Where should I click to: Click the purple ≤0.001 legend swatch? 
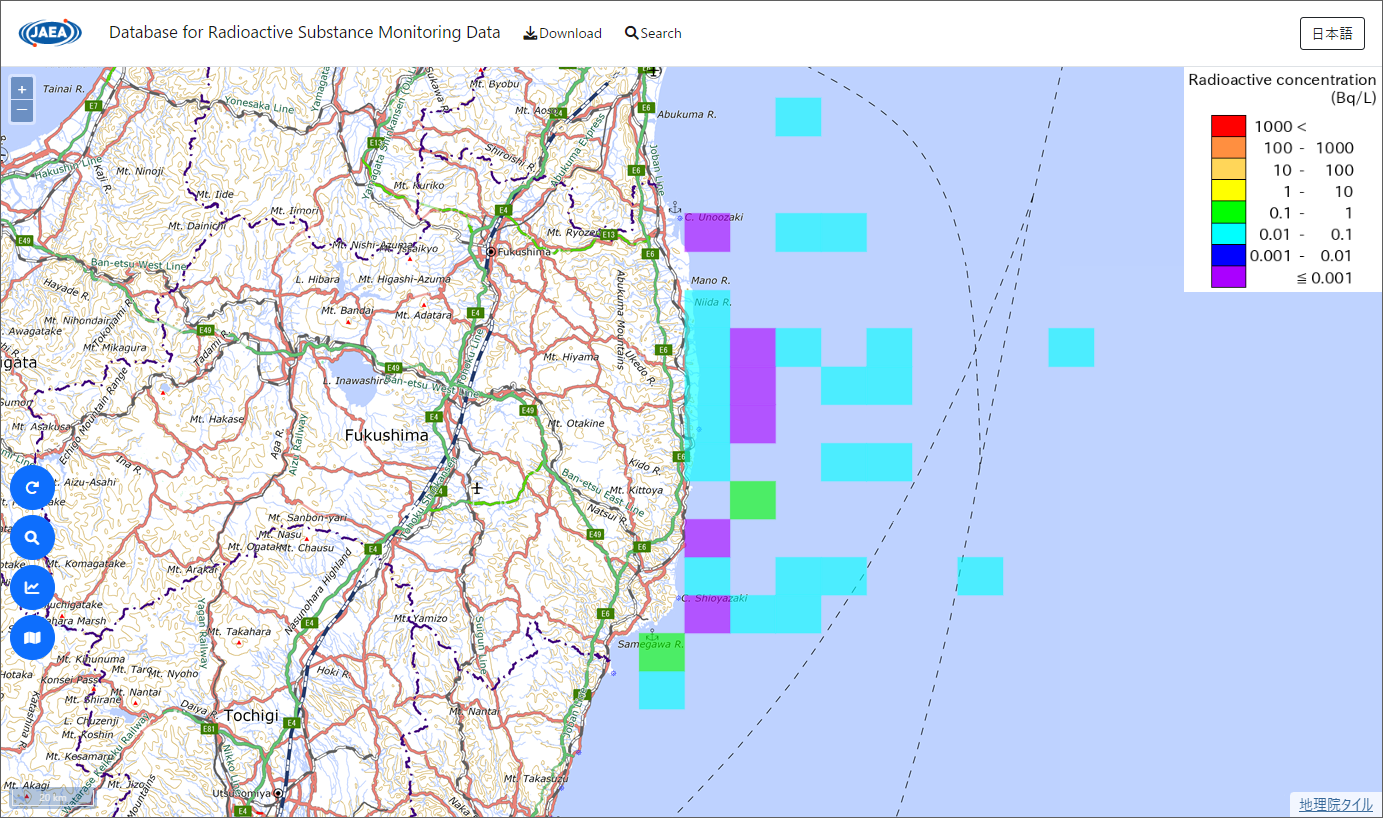[x=1228, y=278]
